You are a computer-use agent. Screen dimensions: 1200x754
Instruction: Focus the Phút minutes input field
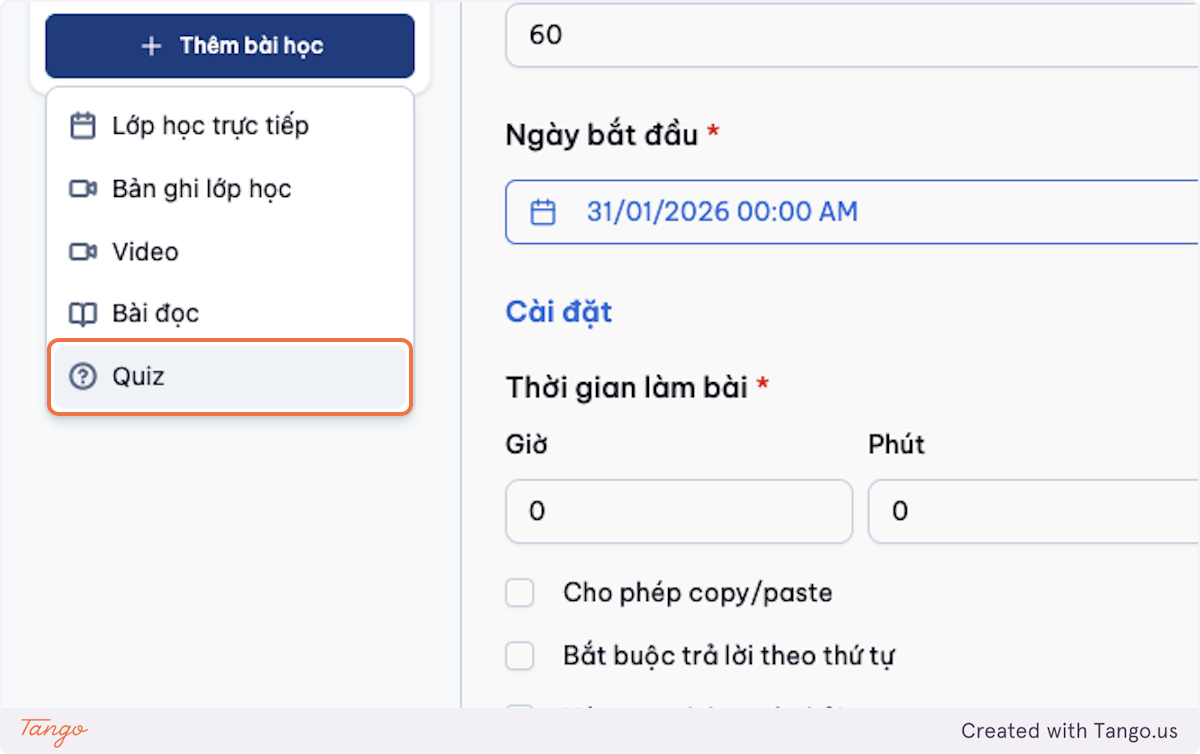pos(1034,512)
